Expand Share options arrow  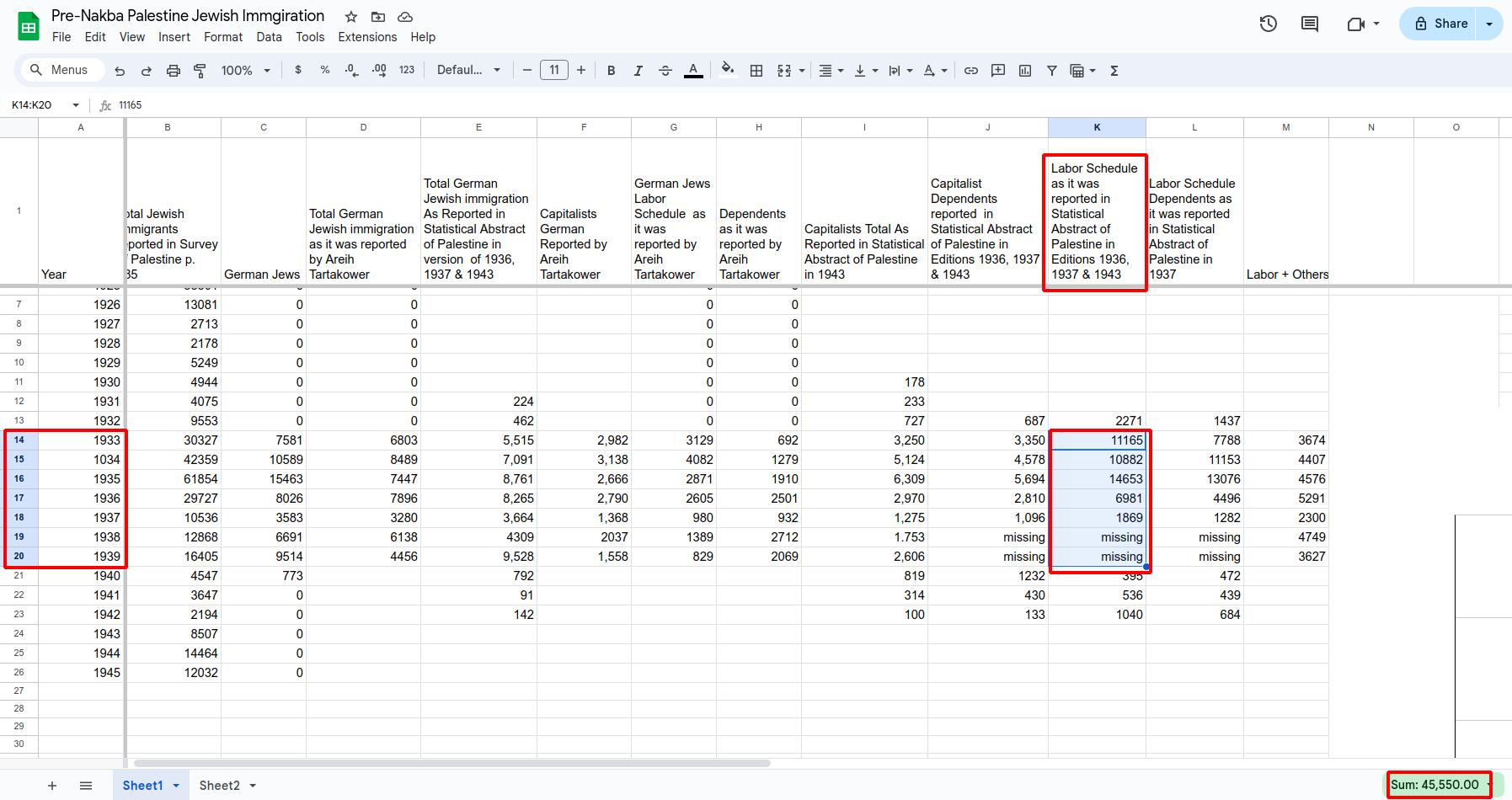pos(1489,24)
